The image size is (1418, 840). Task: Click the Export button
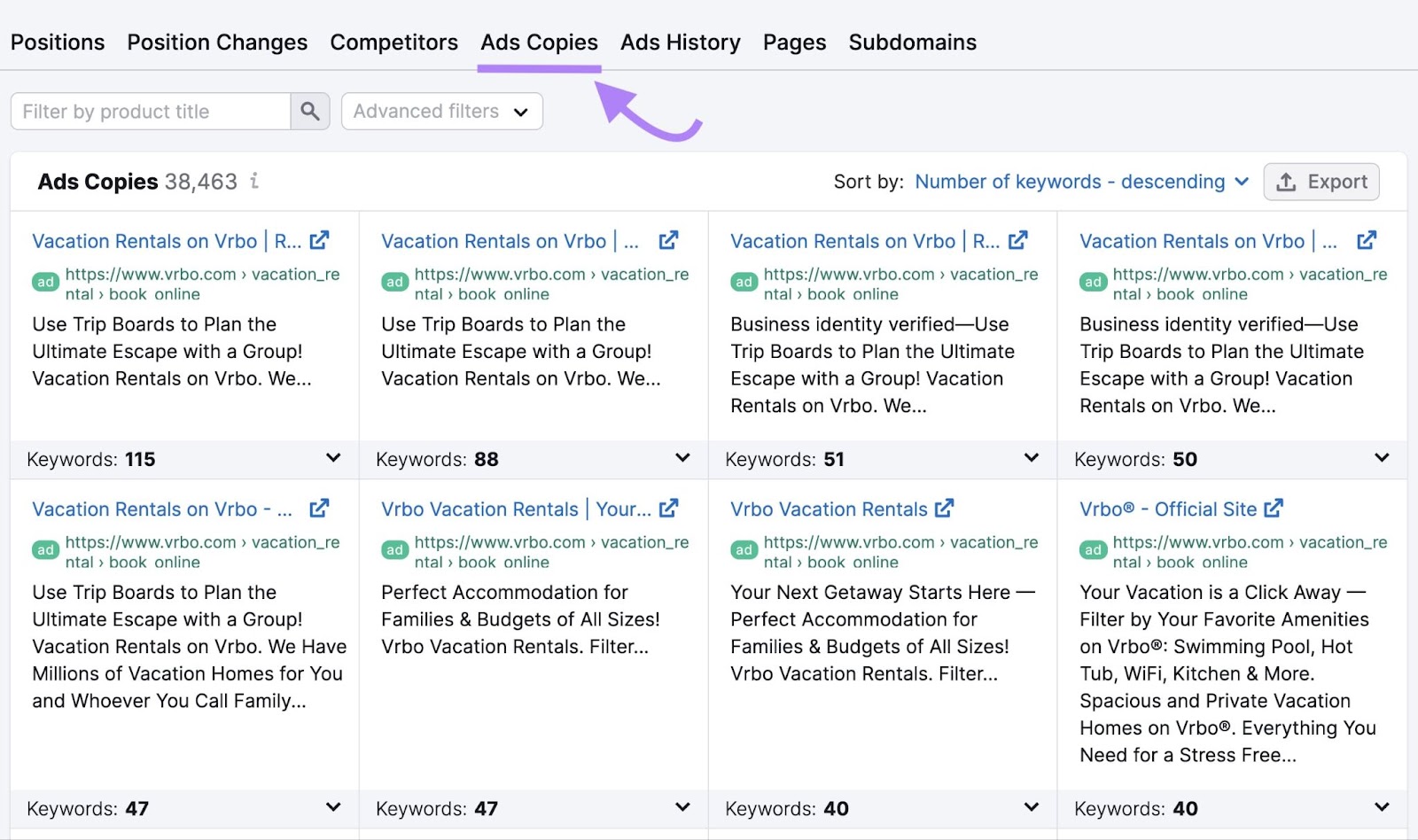pos(1321,182)
